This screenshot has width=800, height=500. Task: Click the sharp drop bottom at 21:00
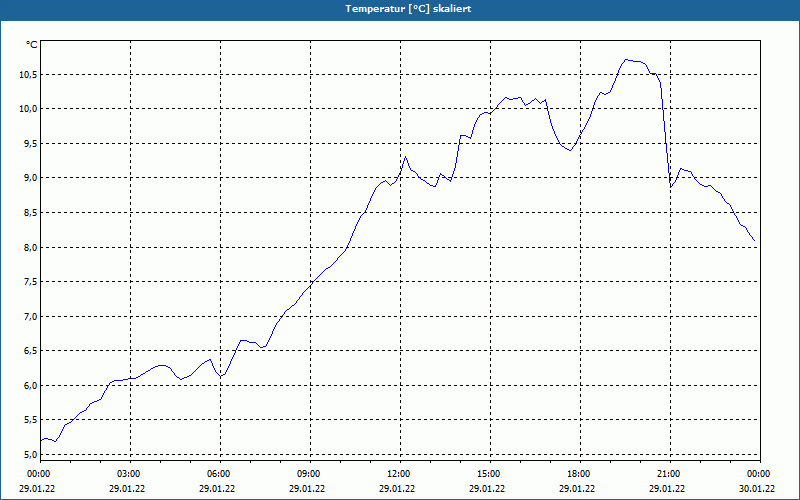tap(671, 187)
